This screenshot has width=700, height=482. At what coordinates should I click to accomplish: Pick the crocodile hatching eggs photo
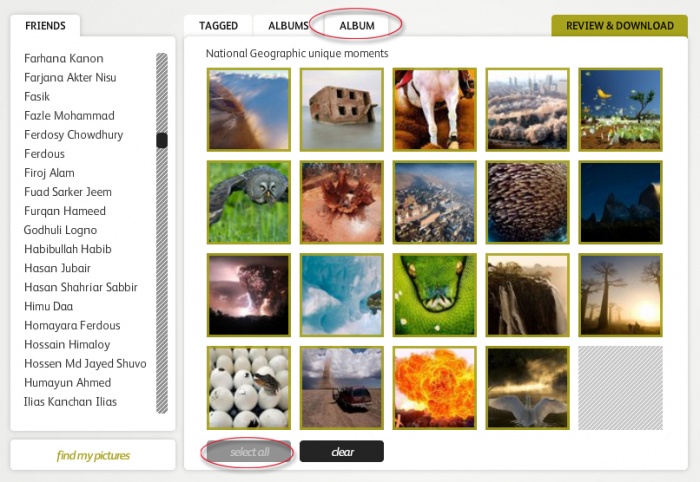pos(249,388)
